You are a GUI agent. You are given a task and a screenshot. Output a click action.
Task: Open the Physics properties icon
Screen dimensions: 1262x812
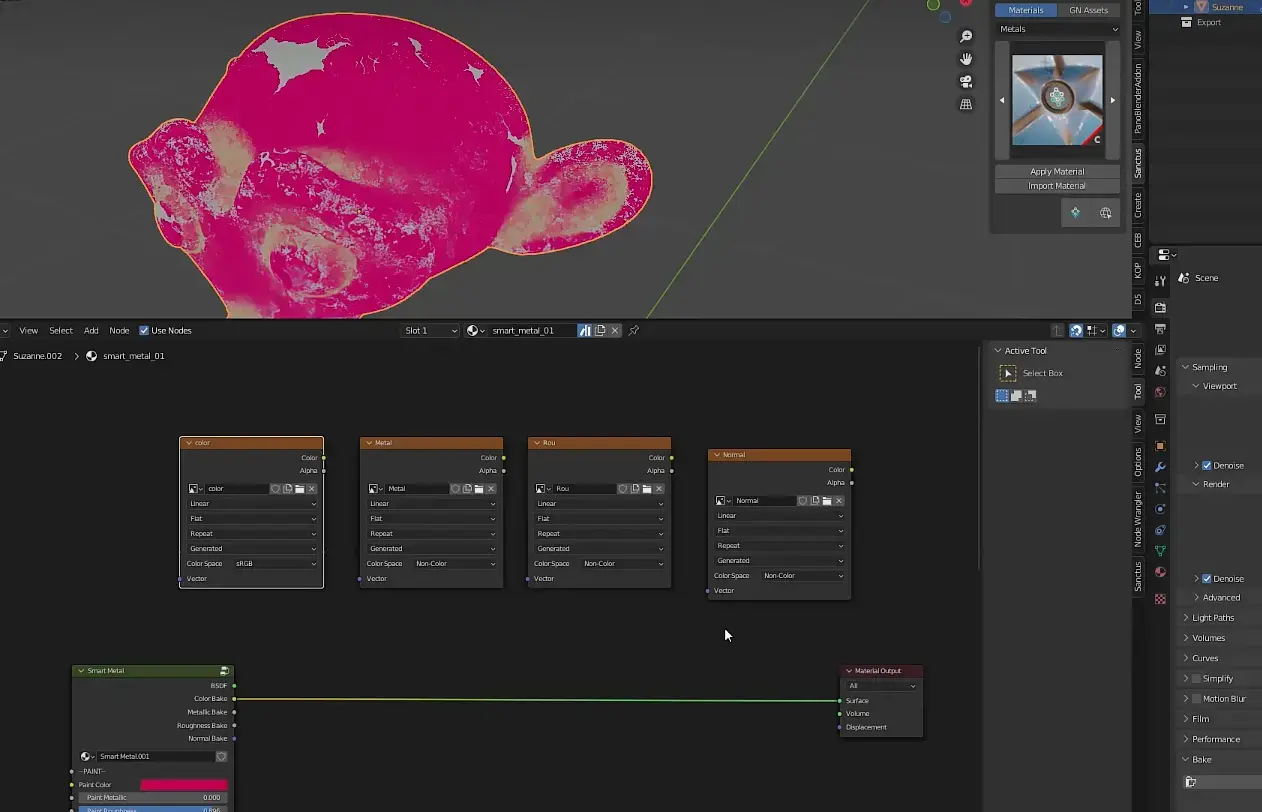(x=1160, y=509)
